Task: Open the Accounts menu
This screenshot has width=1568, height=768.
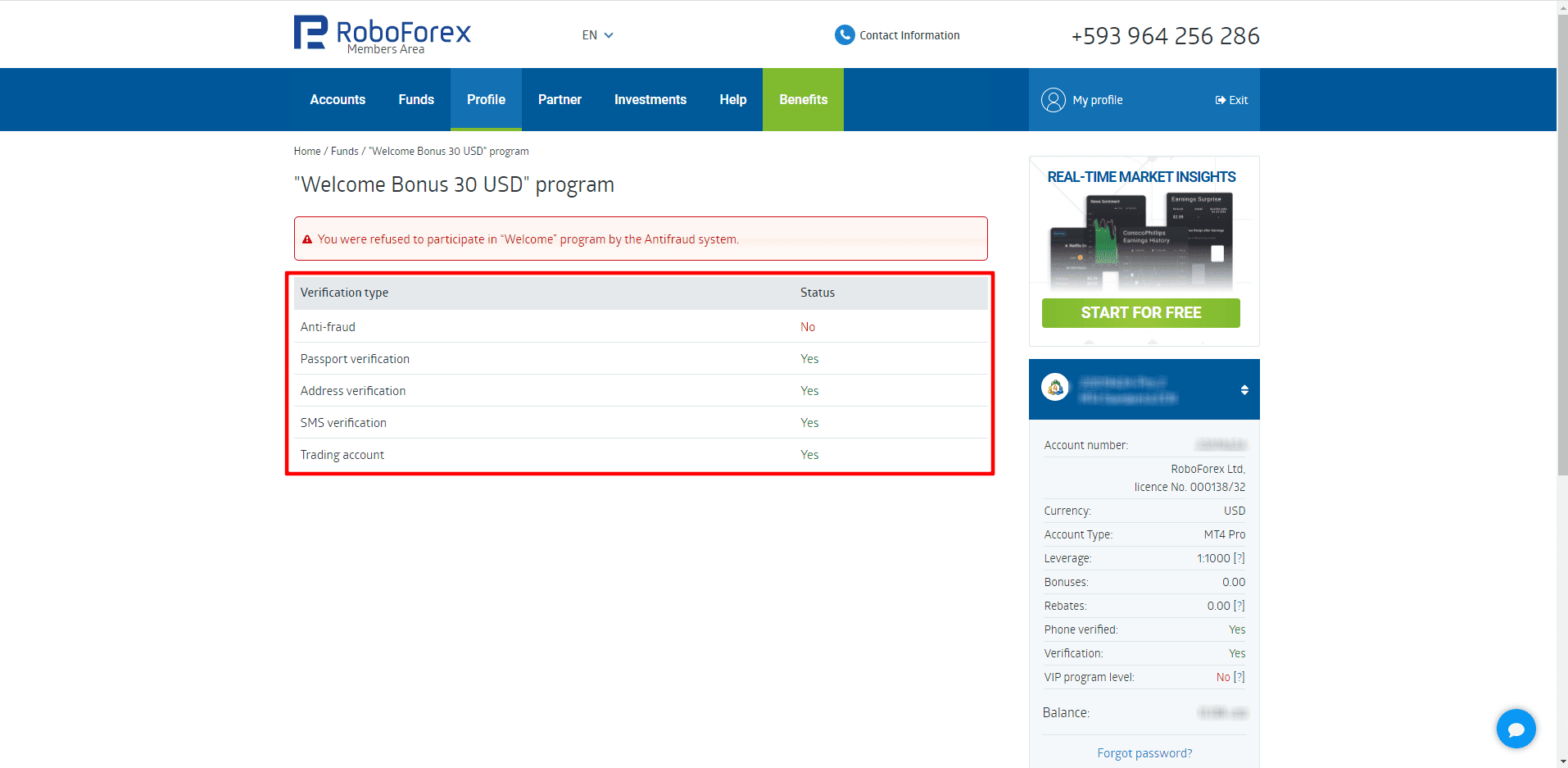Action: (x=338, y=99)
